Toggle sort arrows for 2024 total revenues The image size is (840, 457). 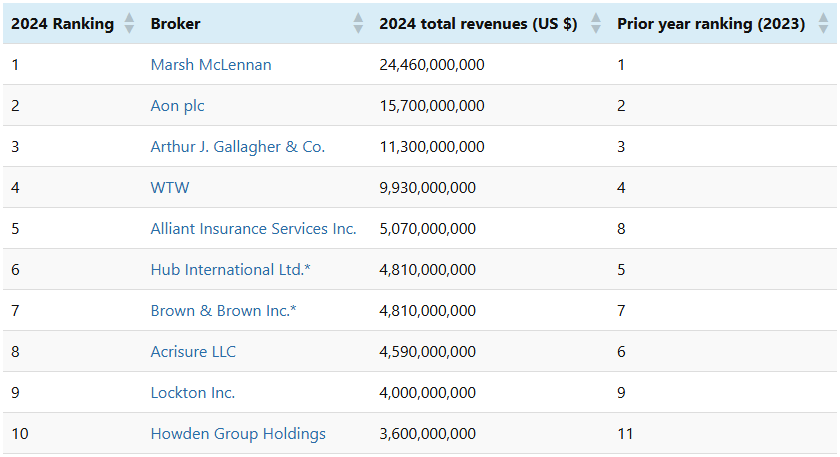tap(596, 24)
